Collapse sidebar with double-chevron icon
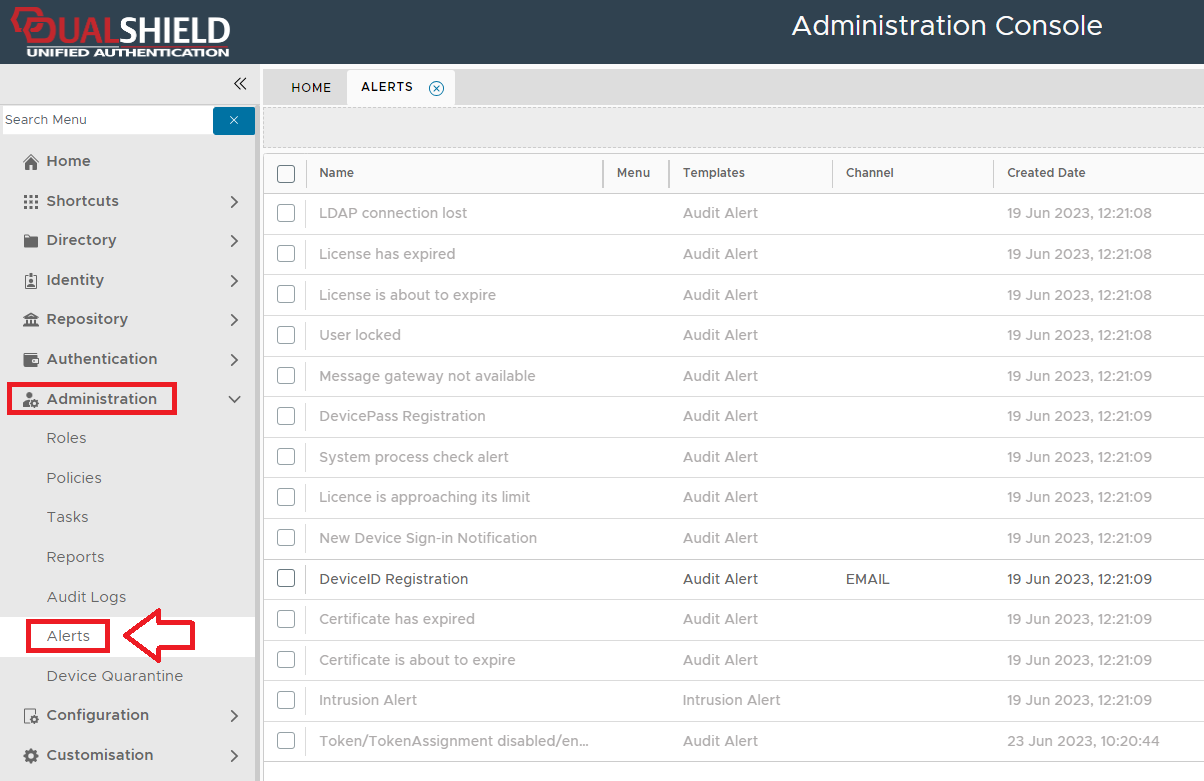1204x781 pixels. click(x=240, y=84)
